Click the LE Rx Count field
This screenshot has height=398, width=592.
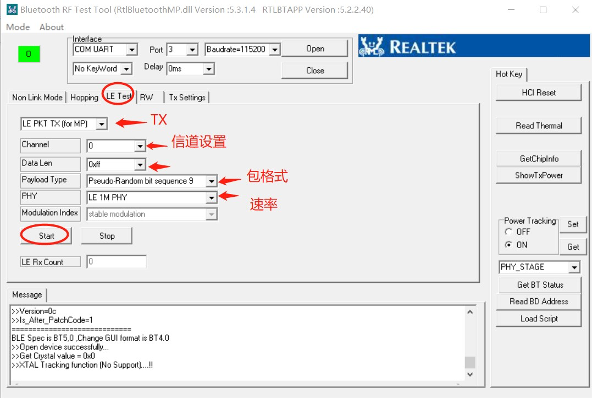pos(116,262)
